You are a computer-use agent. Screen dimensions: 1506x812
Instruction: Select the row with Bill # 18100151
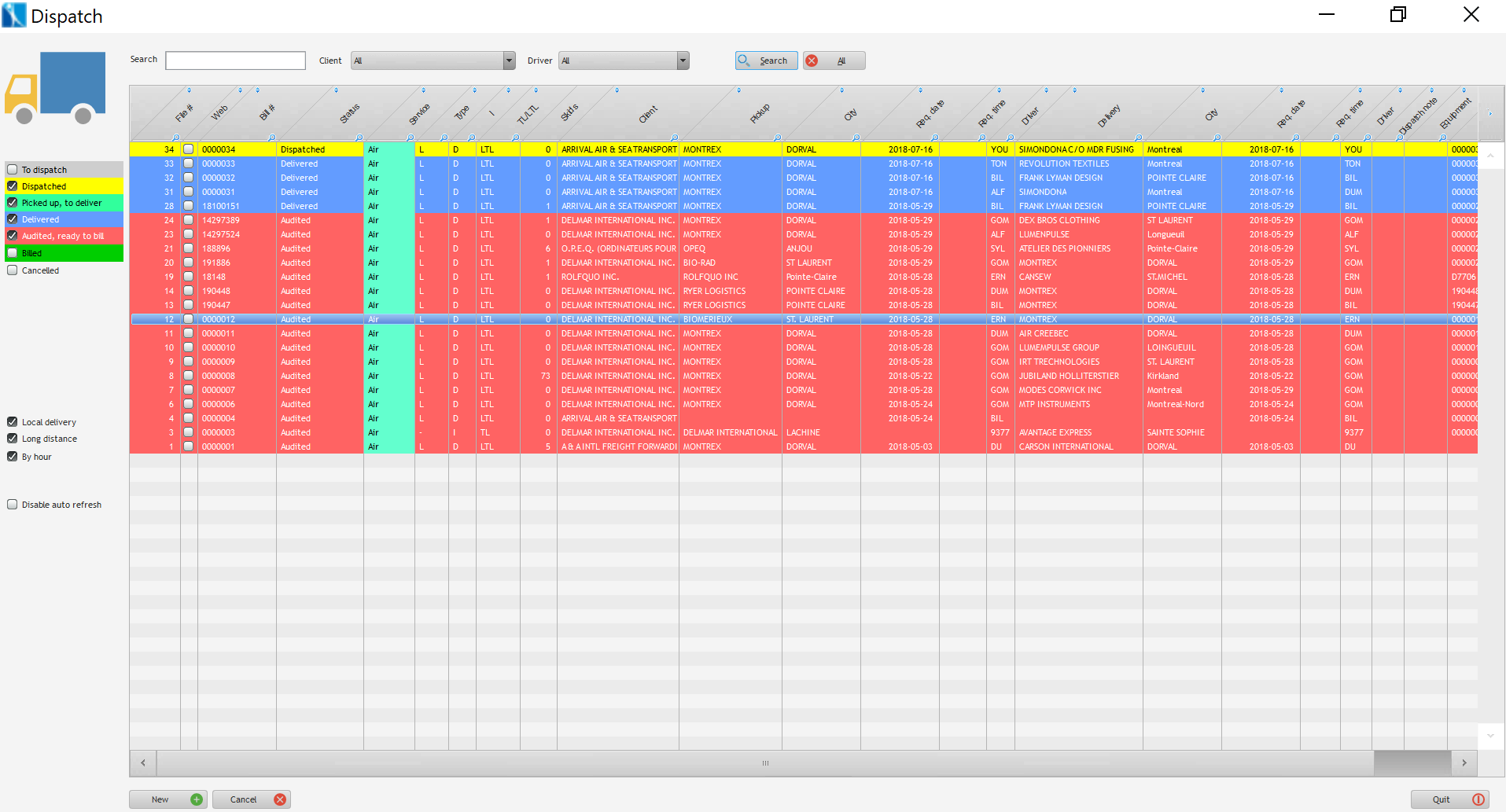click(x=804, y=206)
